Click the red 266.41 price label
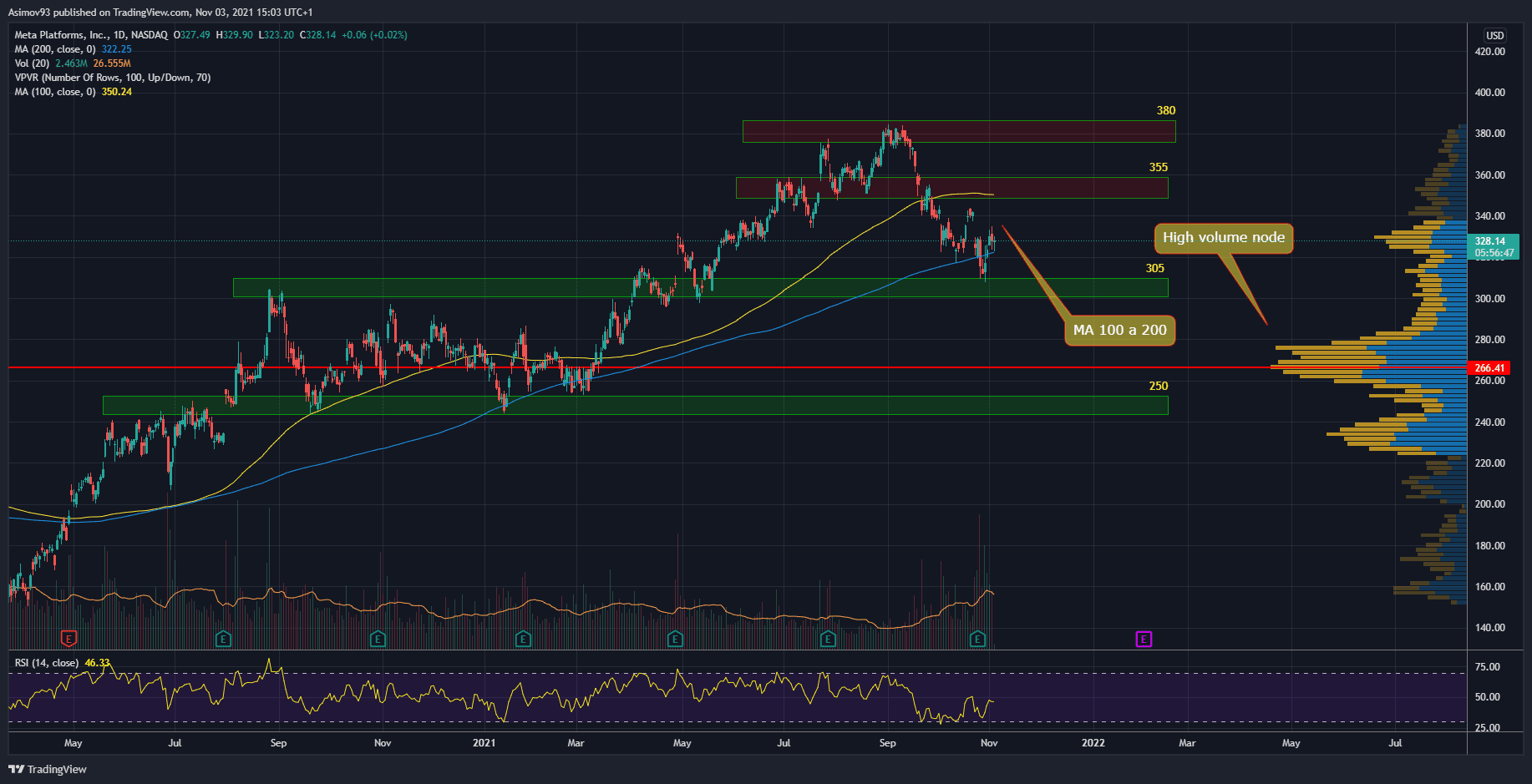The height and width of the screenshot is (784, 1532). pyautogui.click(x=1489, y=368)
